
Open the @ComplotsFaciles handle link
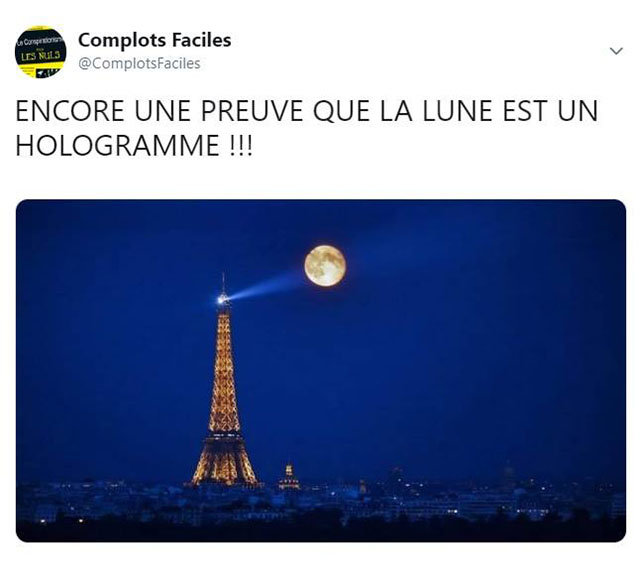[139, 63]
